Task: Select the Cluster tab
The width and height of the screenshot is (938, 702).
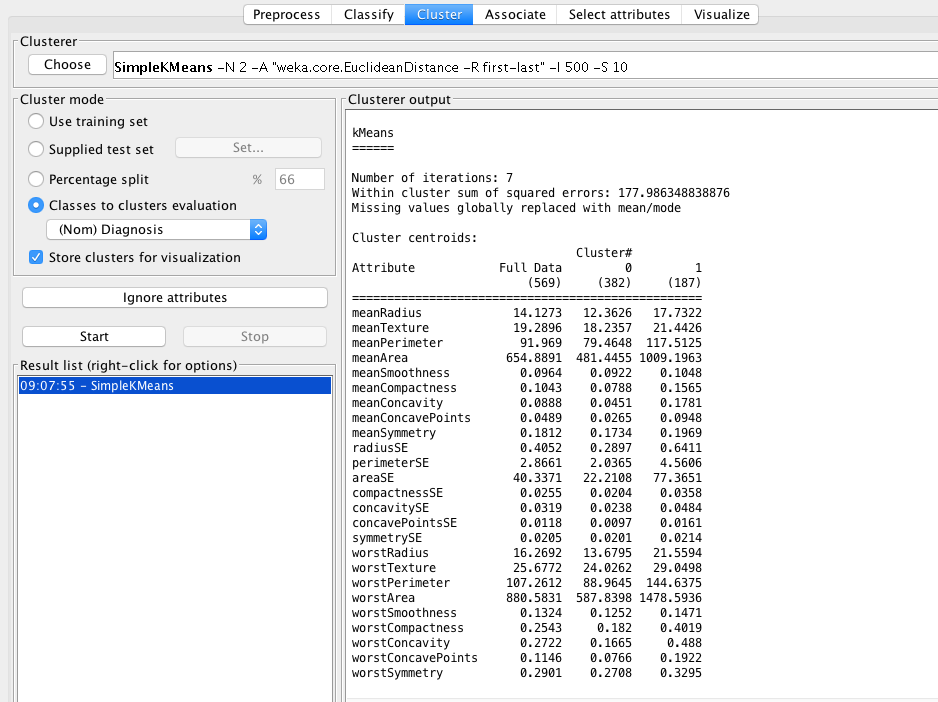Action: click(439, 14)
